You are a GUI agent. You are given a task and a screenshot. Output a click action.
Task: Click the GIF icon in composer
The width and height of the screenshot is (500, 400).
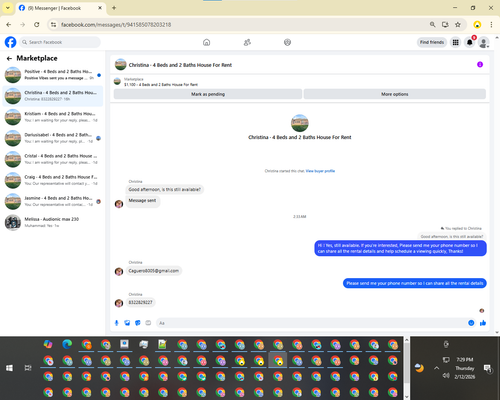coord(148,323)
